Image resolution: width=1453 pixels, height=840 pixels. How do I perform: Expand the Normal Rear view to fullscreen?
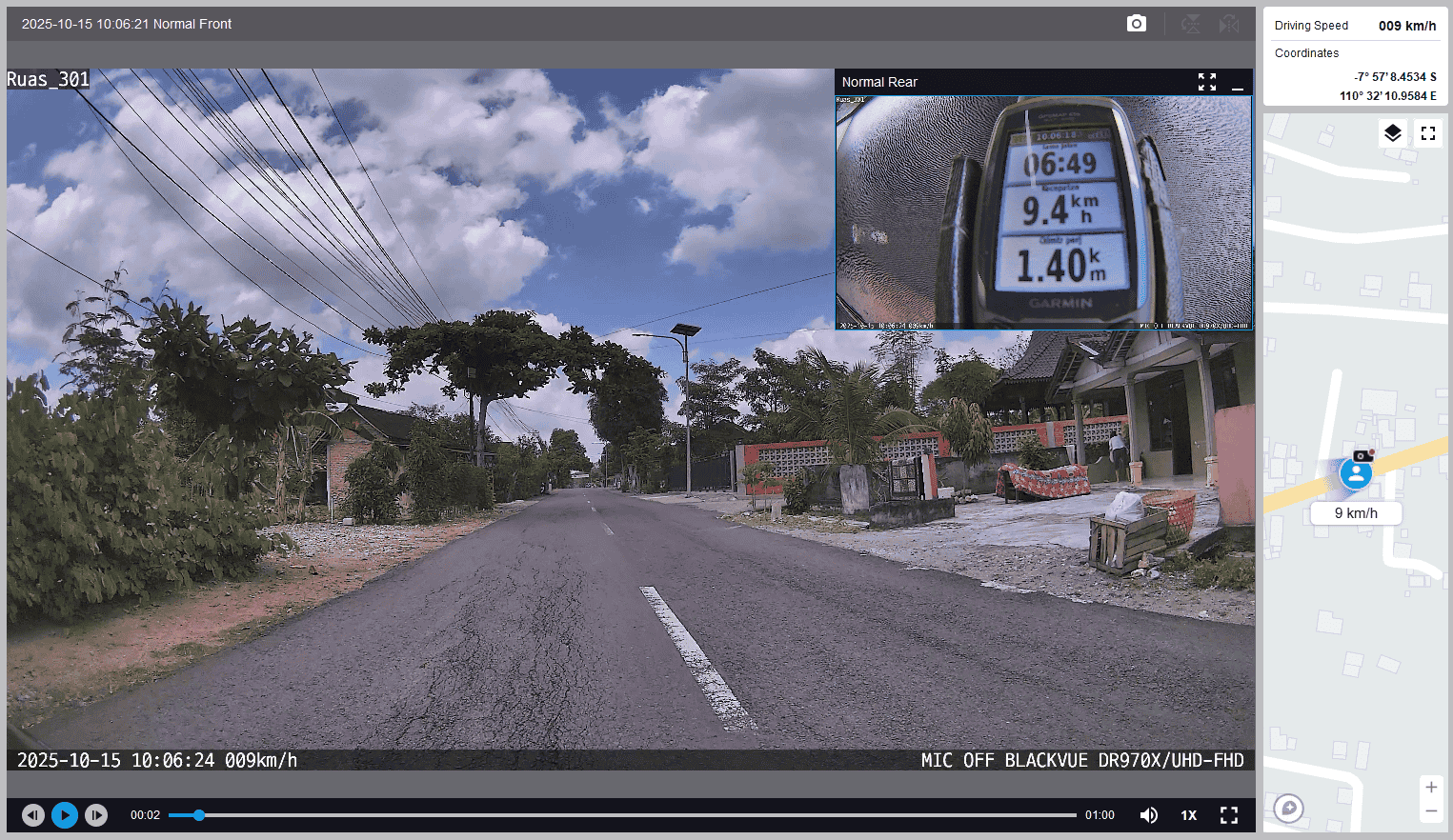pos(1207,82)
